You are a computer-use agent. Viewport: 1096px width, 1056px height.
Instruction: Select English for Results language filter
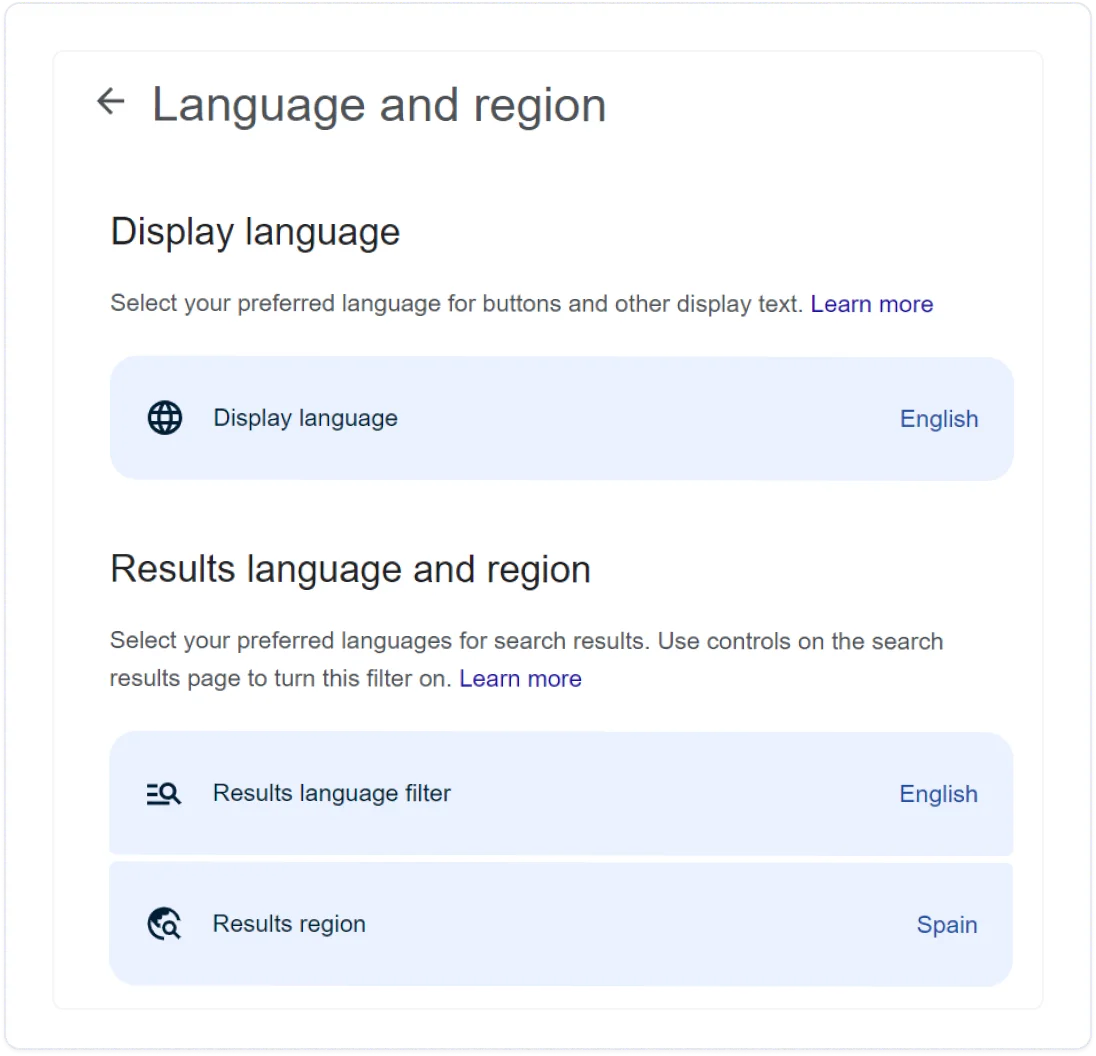[x=938, y=794]
